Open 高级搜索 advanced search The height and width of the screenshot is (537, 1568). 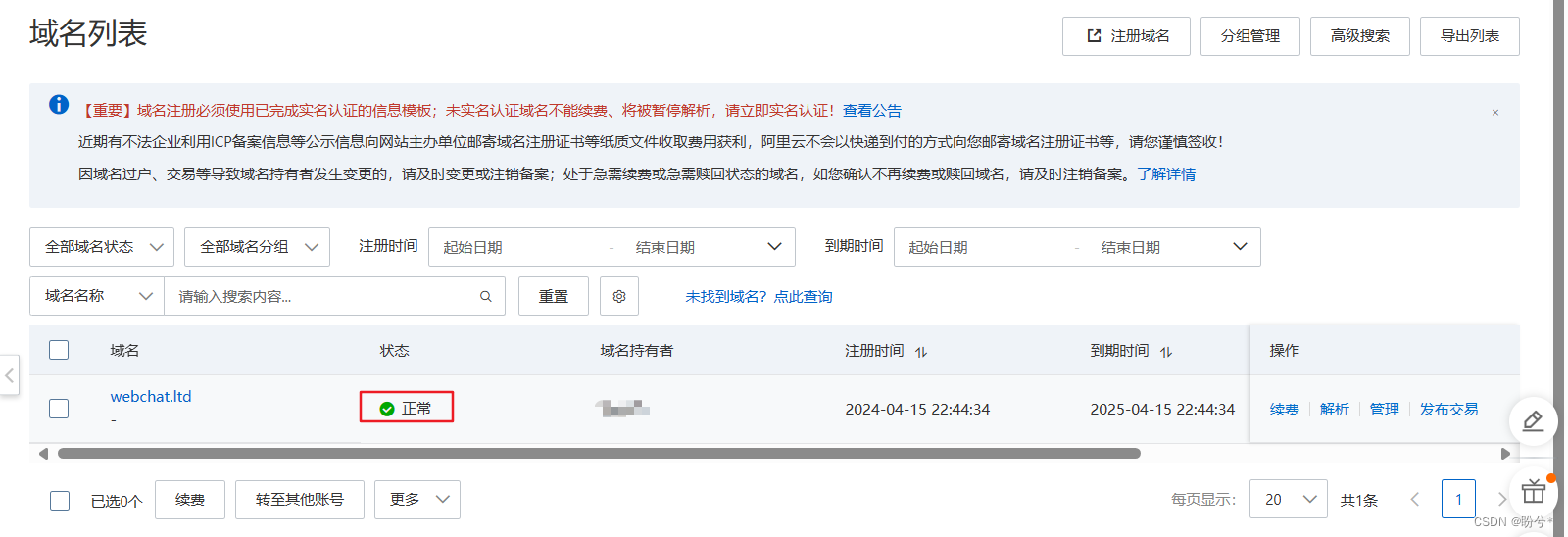point(1360,36)
